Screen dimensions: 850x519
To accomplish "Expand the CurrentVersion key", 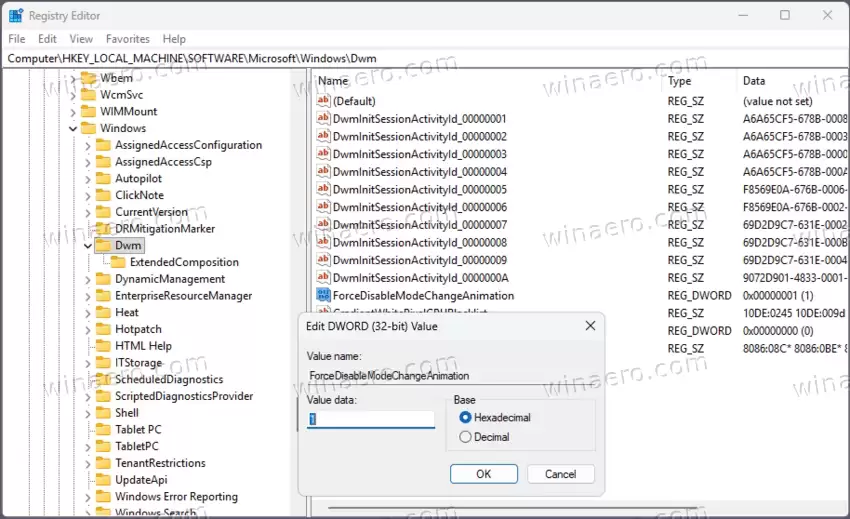I will pos(88,213).
